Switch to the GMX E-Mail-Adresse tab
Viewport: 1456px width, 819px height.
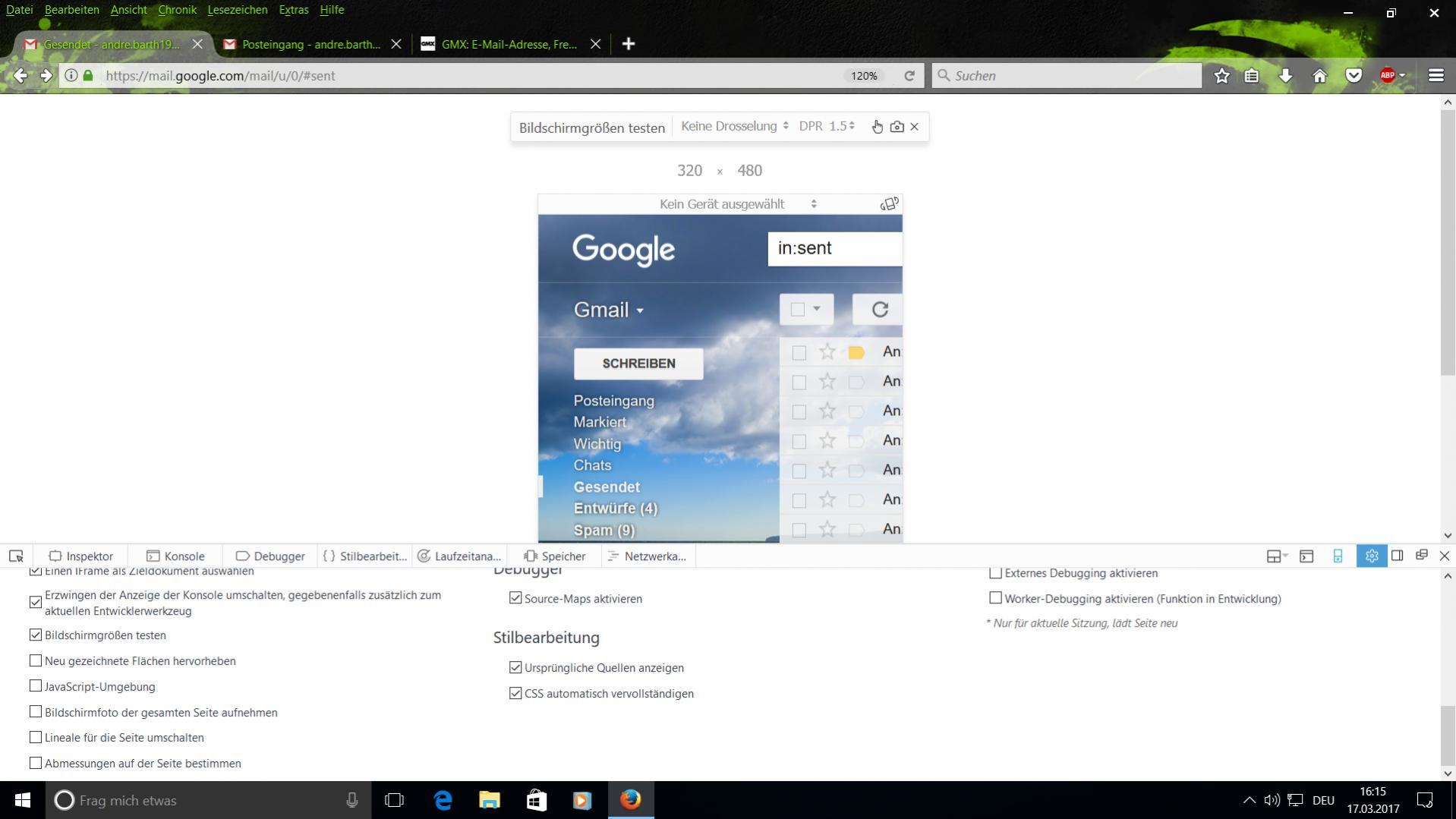point(510,44)
